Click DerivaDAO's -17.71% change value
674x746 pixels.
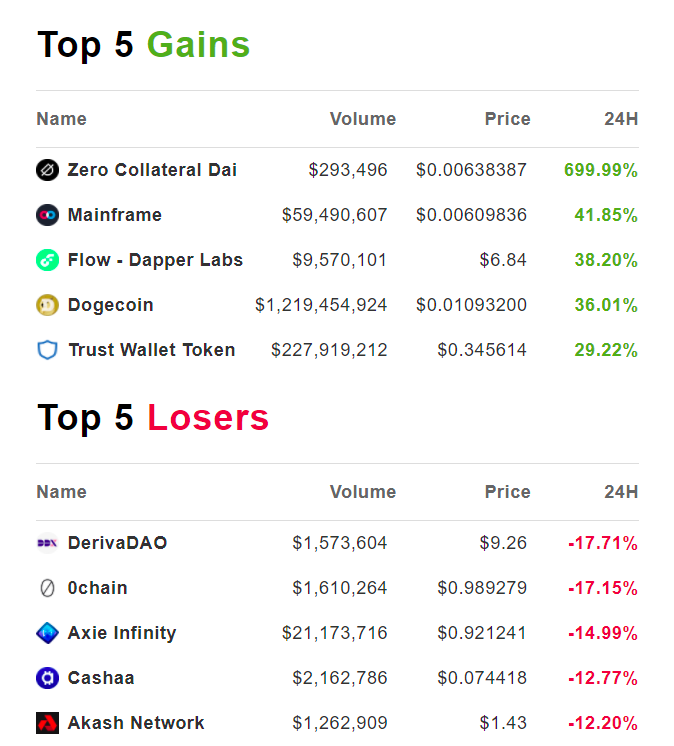click(x=602, y=543)
